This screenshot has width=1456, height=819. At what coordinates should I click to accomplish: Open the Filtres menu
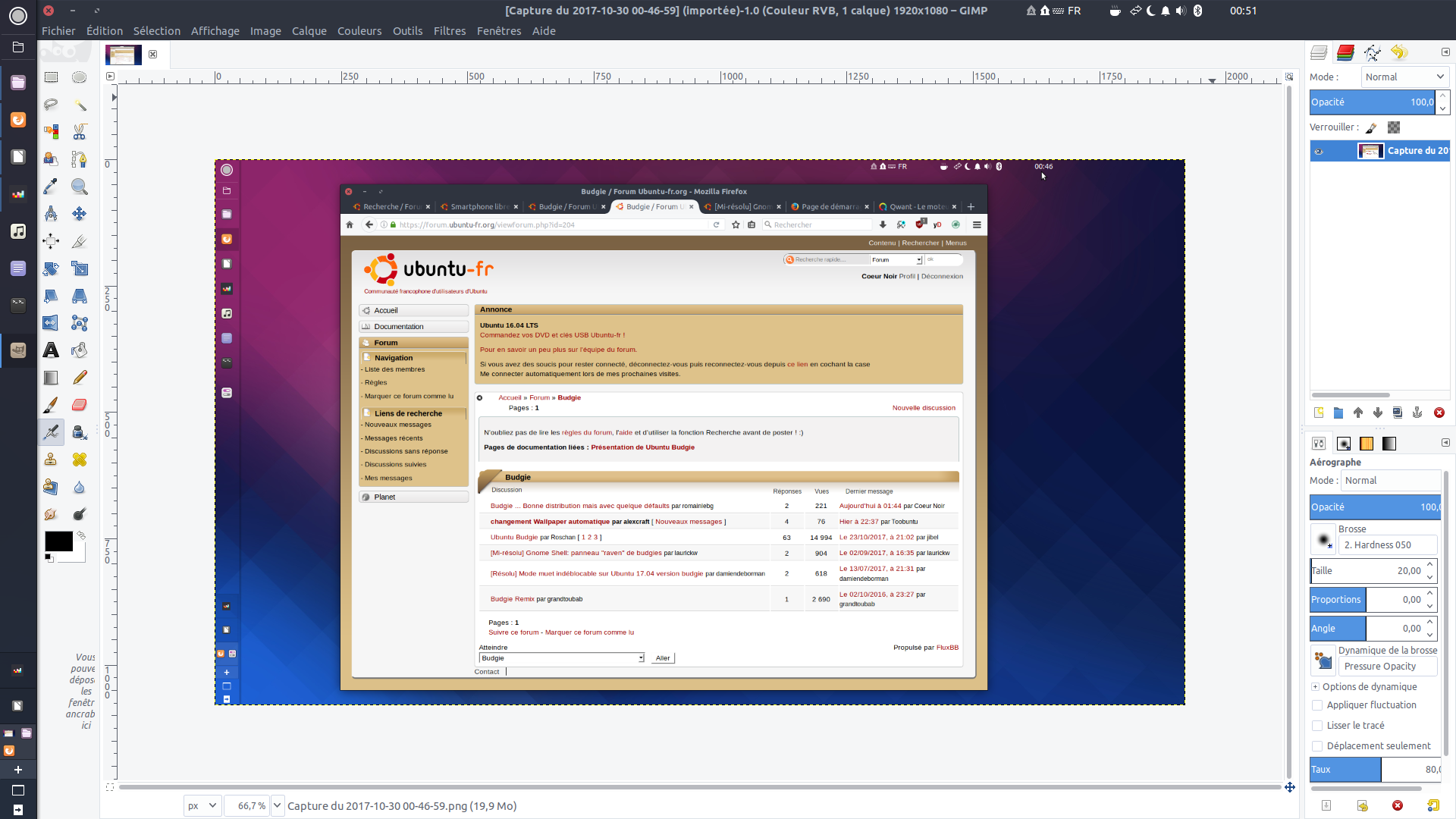[x=450, y=31]
